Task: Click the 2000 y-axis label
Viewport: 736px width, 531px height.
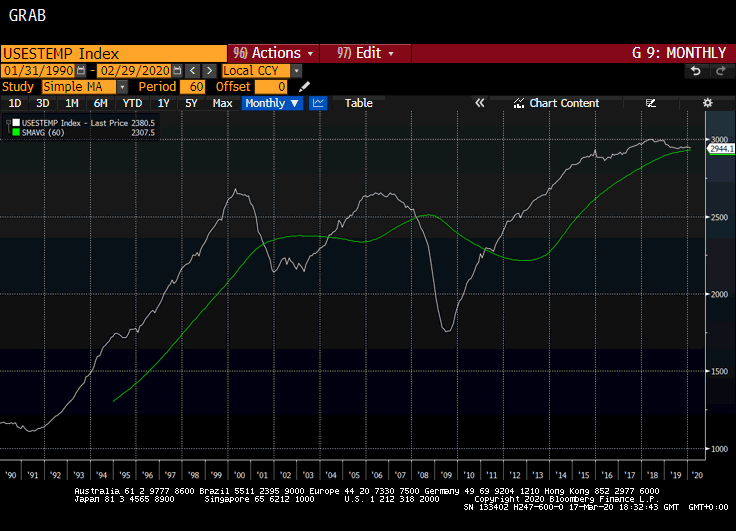Action: [720, 294]
